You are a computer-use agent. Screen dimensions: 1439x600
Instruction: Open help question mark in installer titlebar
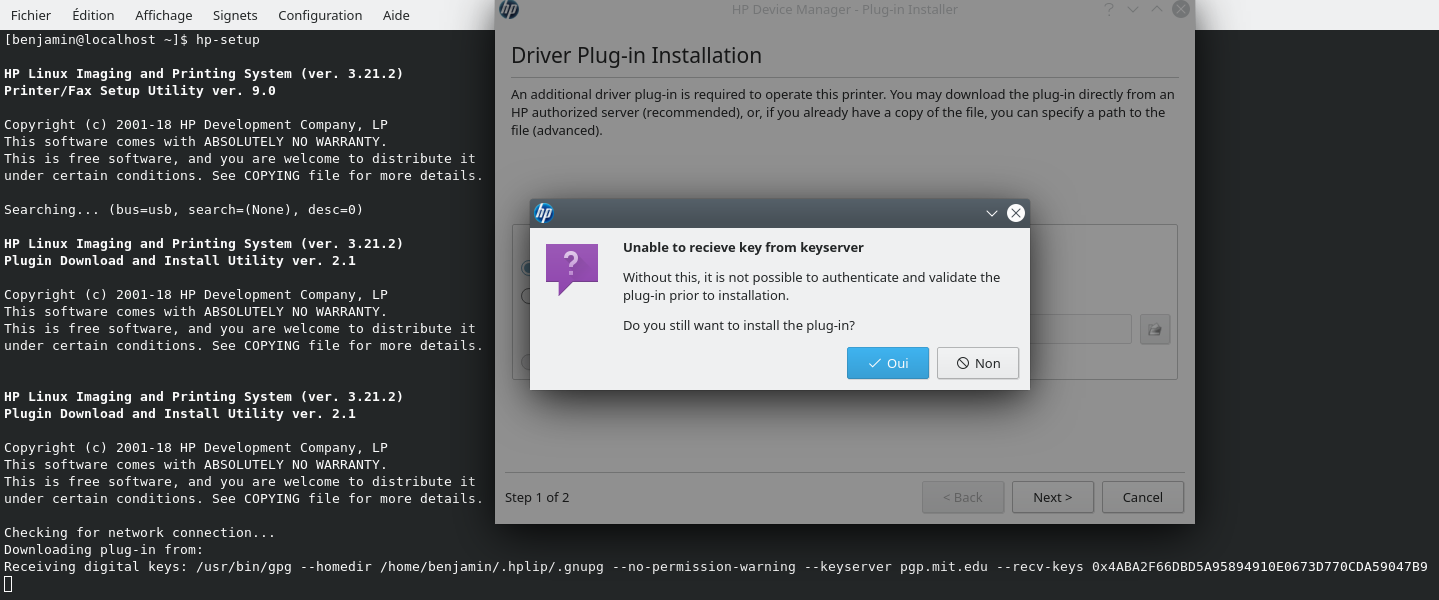(x=1109, y=9)
